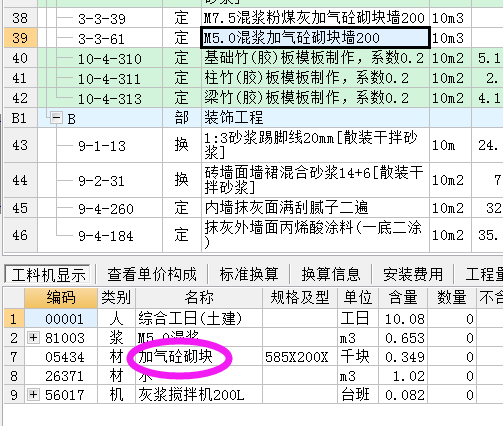Select code cell 00001

coord(61,318)
